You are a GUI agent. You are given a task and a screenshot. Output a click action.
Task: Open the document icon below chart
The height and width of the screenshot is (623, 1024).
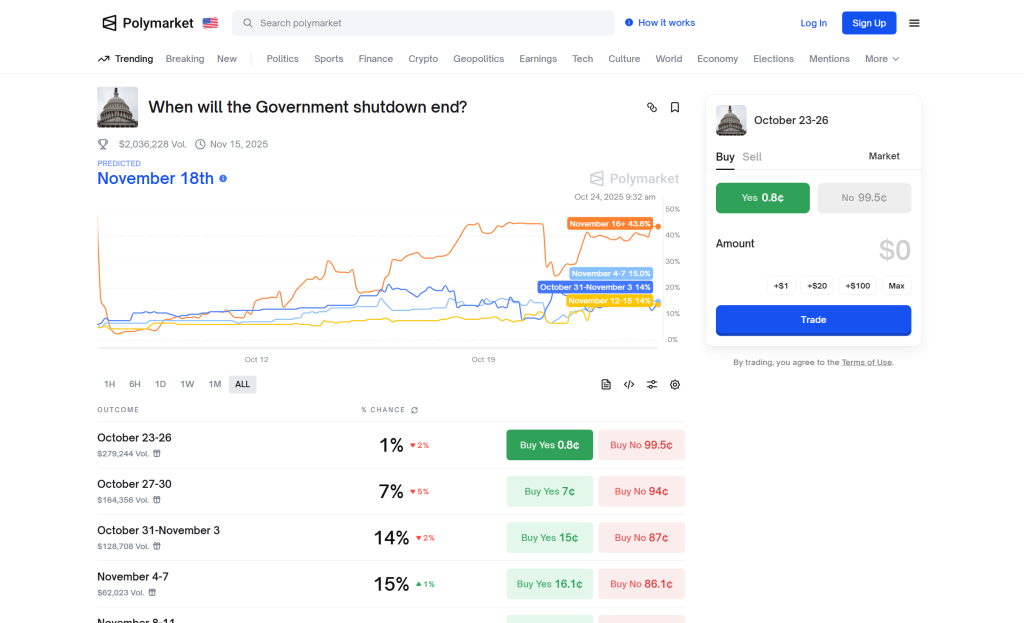pos(606,384)
